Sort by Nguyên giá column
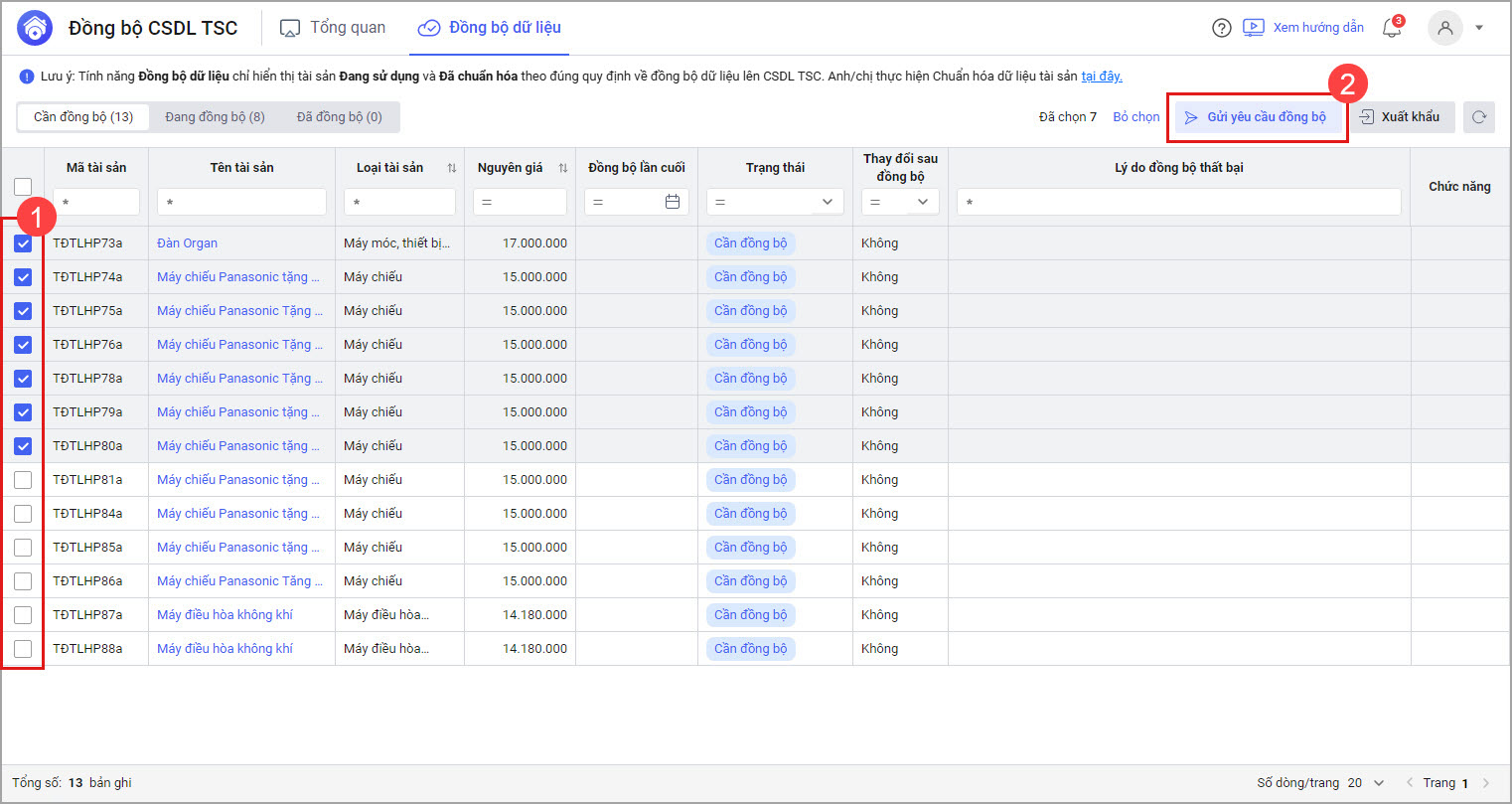The width and height of the screenshot is (1512, 804). point(563,168)
